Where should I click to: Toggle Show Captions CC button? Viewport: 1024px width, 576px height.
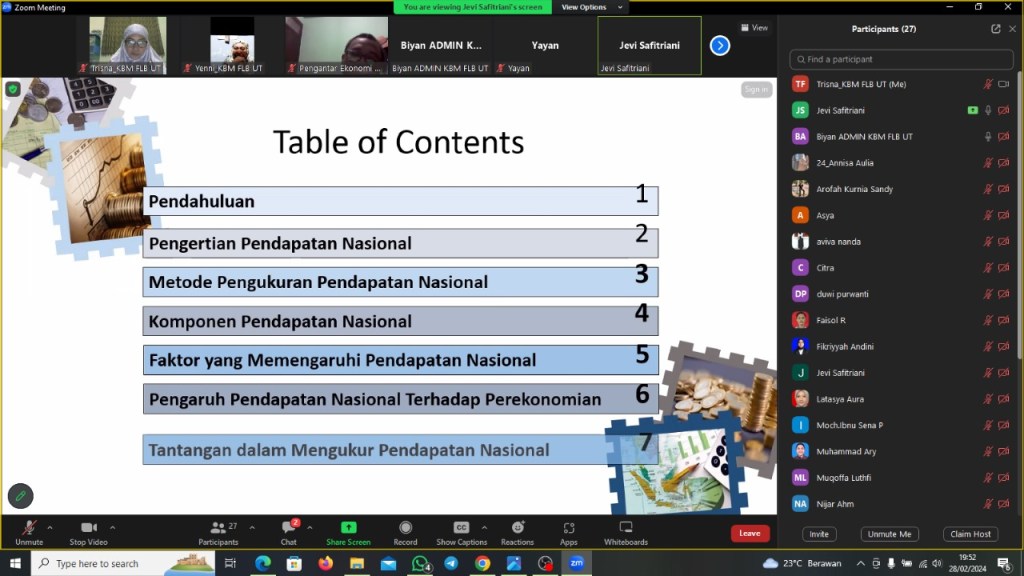461,531
